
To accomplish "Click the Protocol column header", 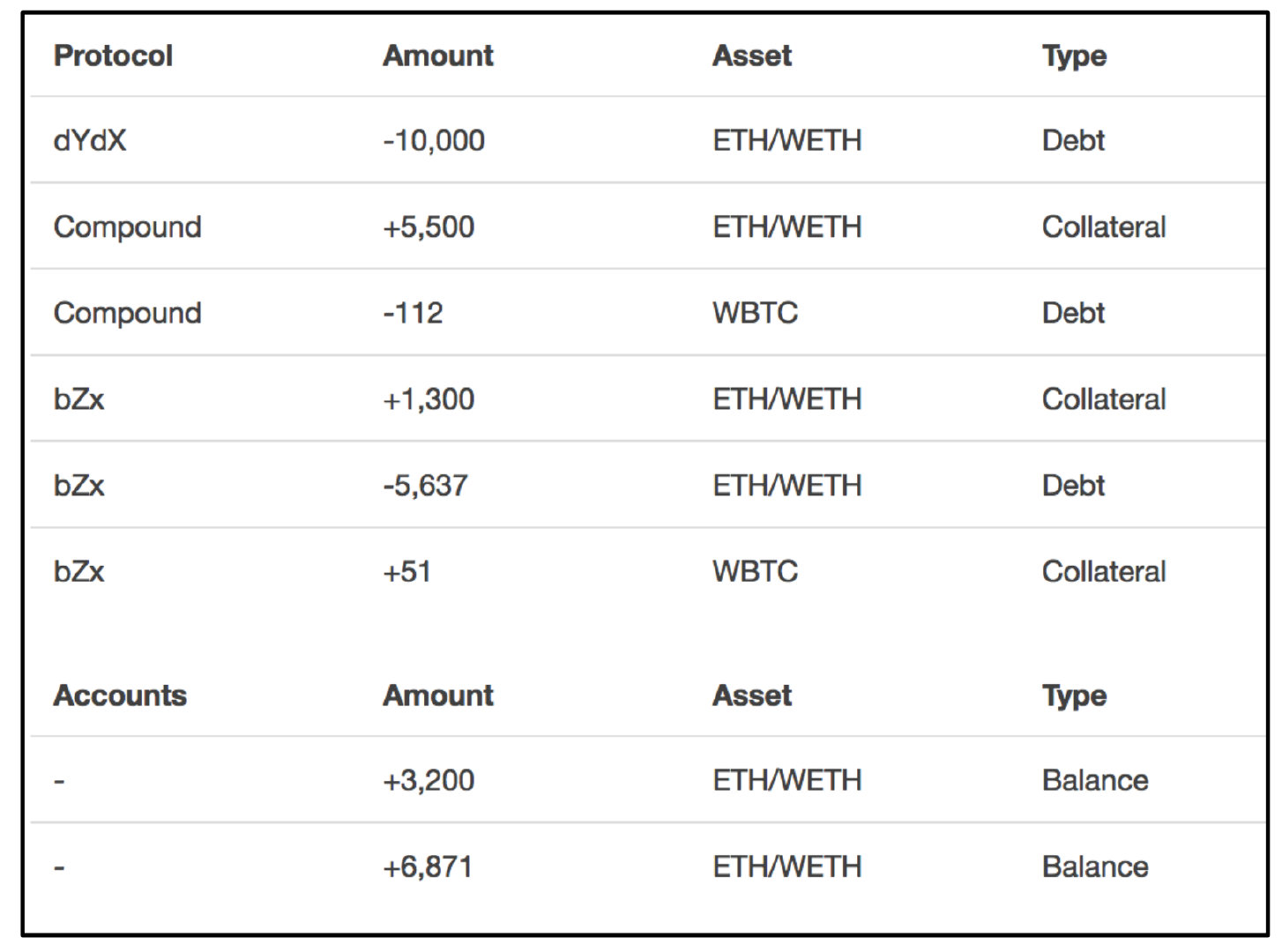I will coord(113,56).
